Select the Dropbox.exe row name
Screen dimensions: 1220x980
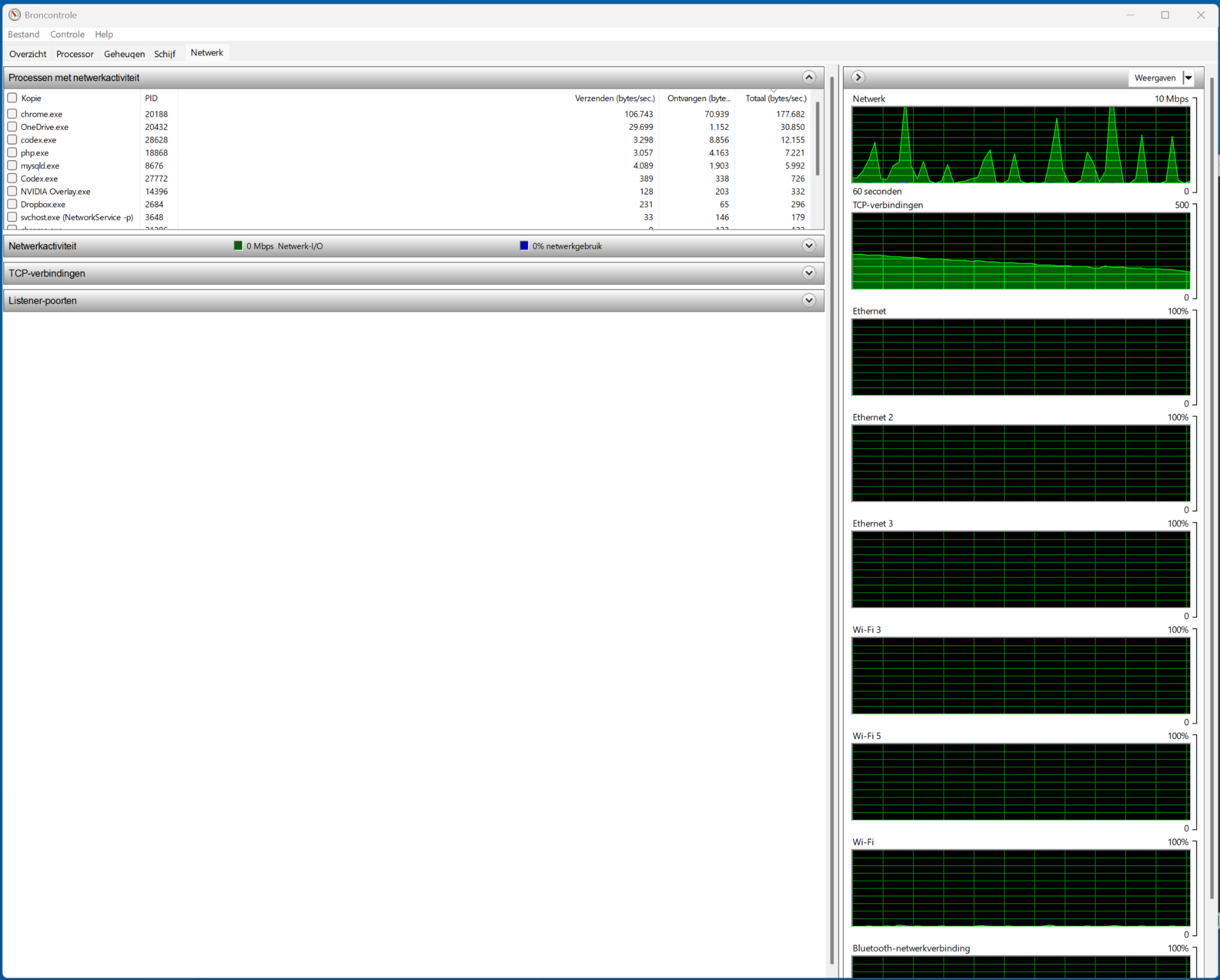pos(43,205)
